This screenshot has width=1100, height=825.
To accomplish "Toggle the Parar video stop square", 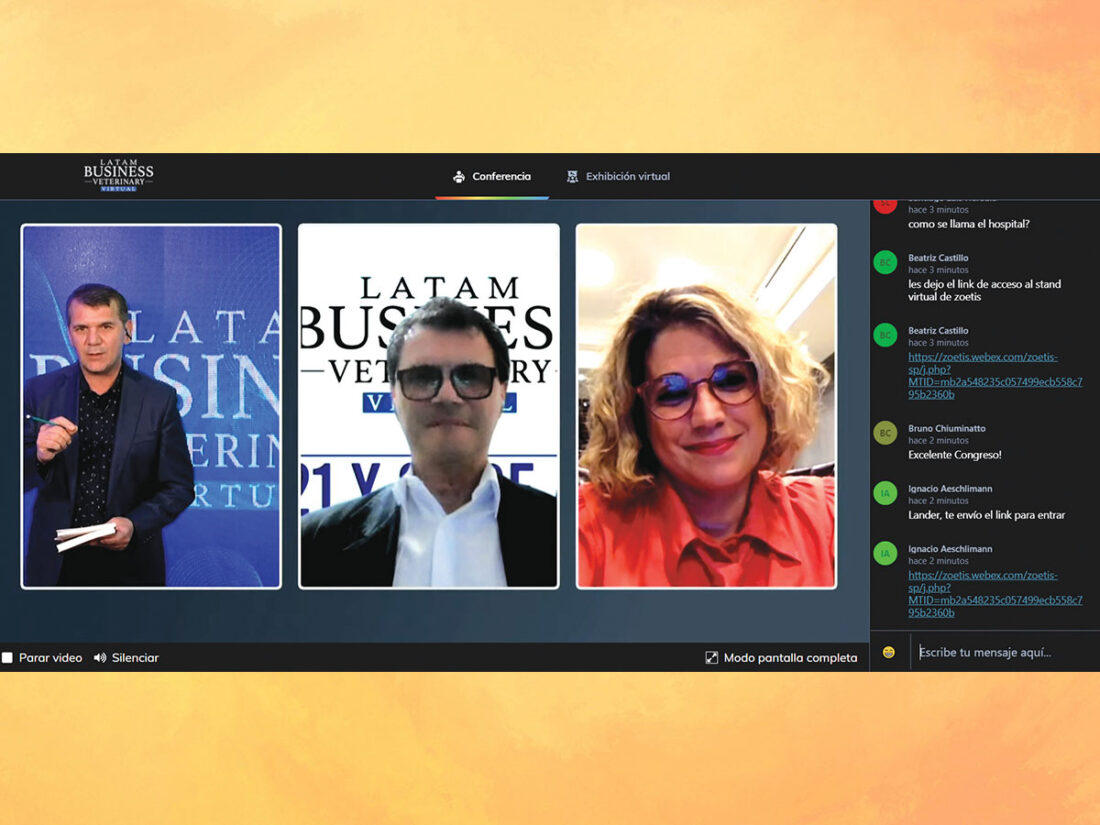I will pyautogui.click(x=8, y=658).
